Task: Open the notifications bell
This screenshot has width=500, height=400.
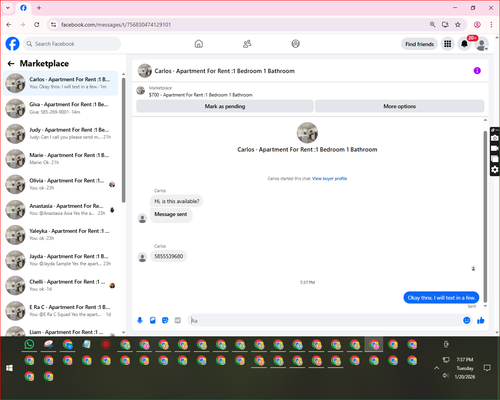Action: pos(464,44)
